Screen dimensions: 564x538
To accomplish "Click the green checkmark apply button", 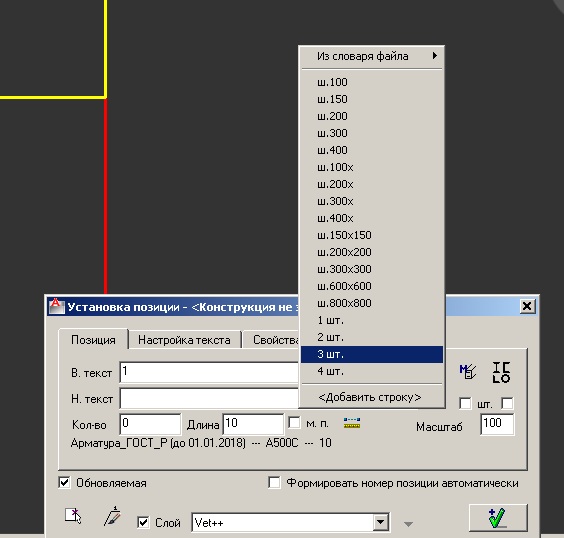I will [x=498, y=518].
